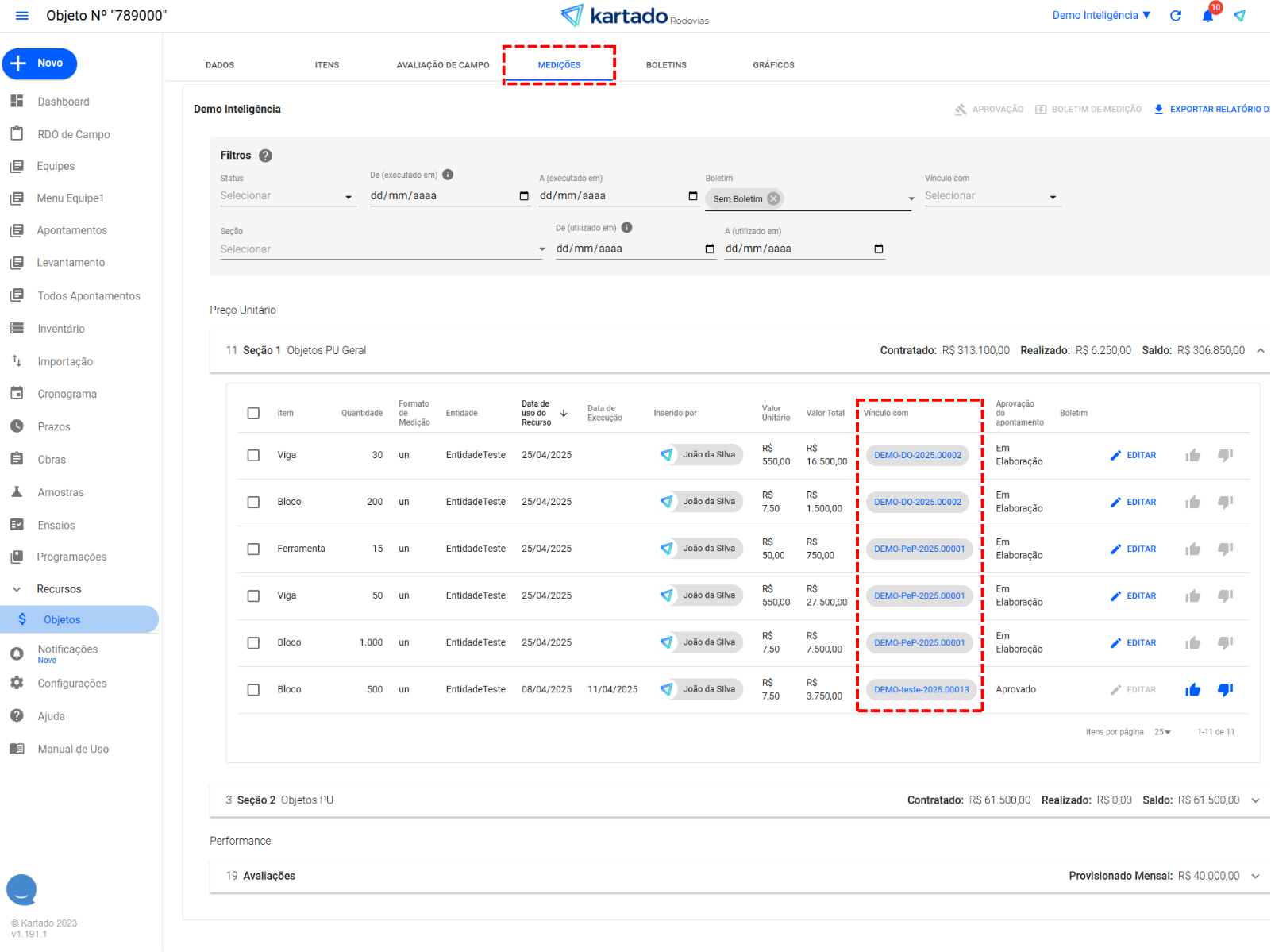Open the Status filter dropdown
The height and width of the screenshot is (952, 1271).
[287, 196]
